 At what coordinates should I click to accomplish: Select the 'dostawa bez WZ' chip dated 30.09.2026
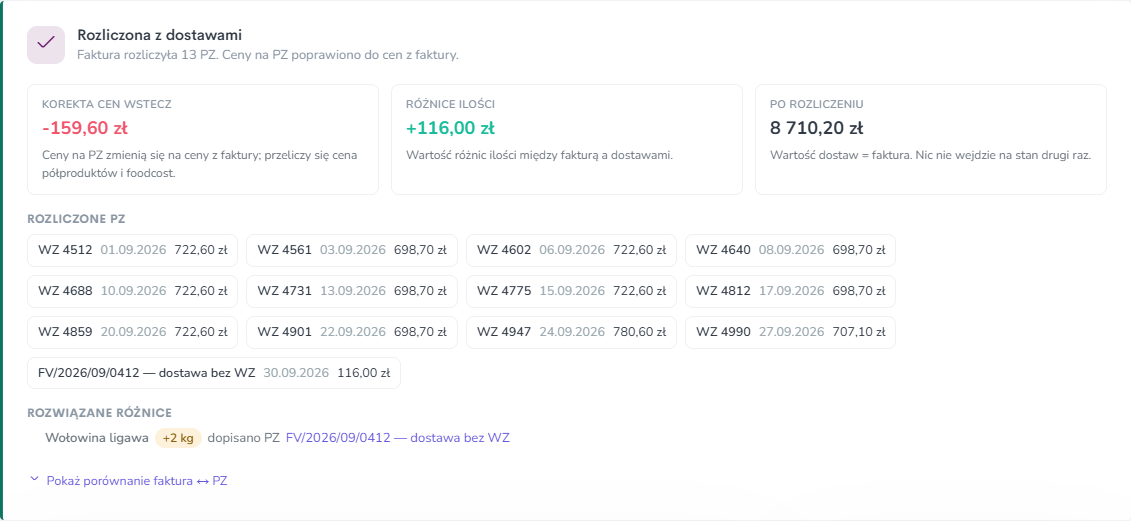click(x=214, y=373)
